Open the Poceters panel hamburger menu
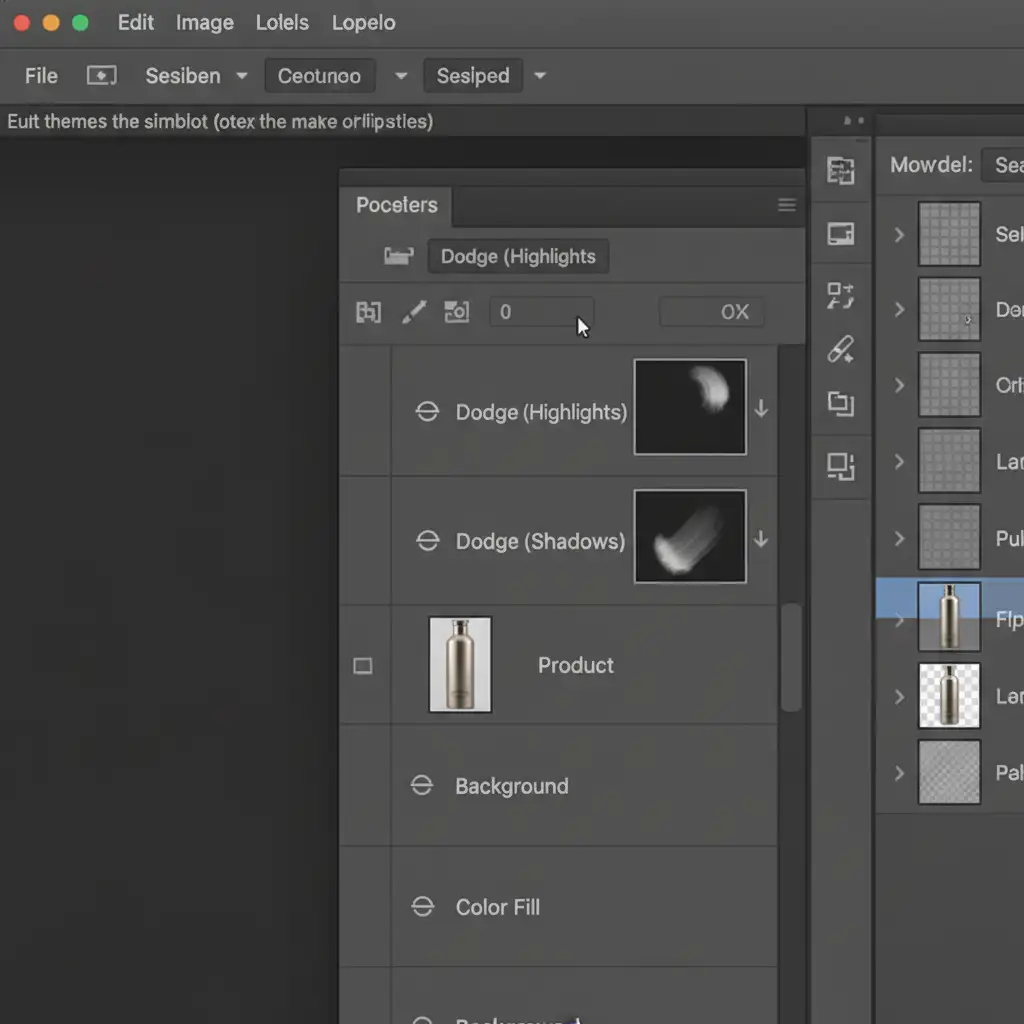The width and height of the screenshot is (1024, 1024). [x=787, y=205]
